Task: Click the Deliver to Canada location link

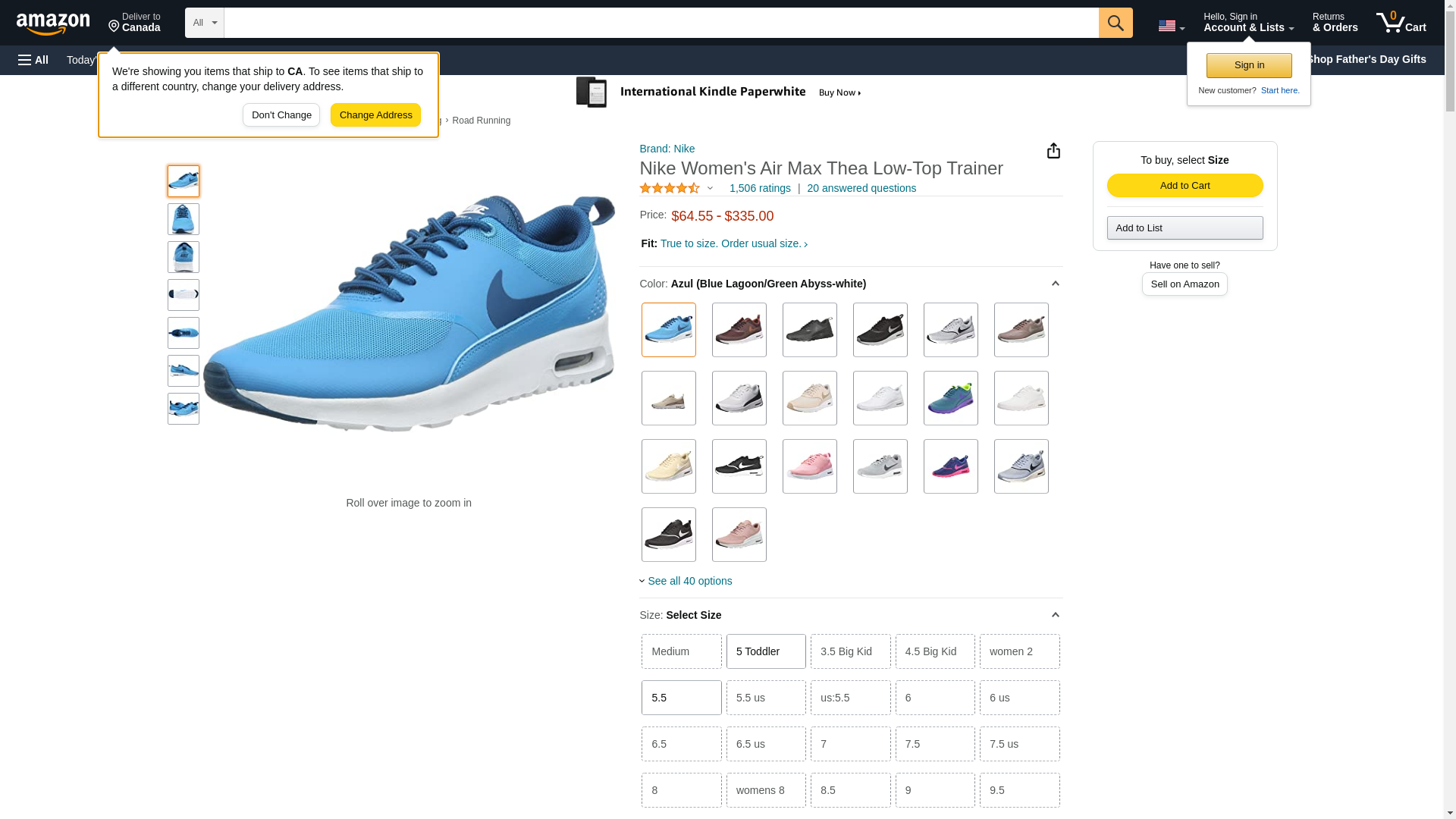Action: click(134, 23)
